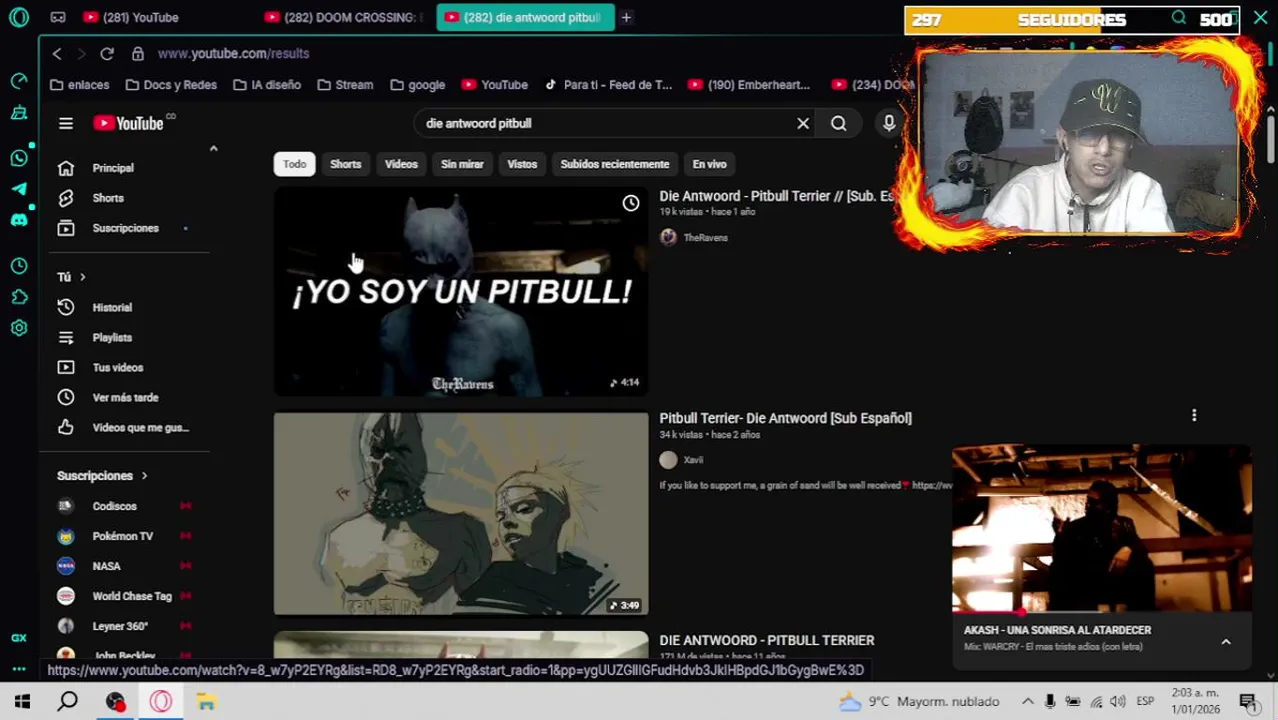Open Die Antwoord - Pitbull Terrier video title

[776, 196]
